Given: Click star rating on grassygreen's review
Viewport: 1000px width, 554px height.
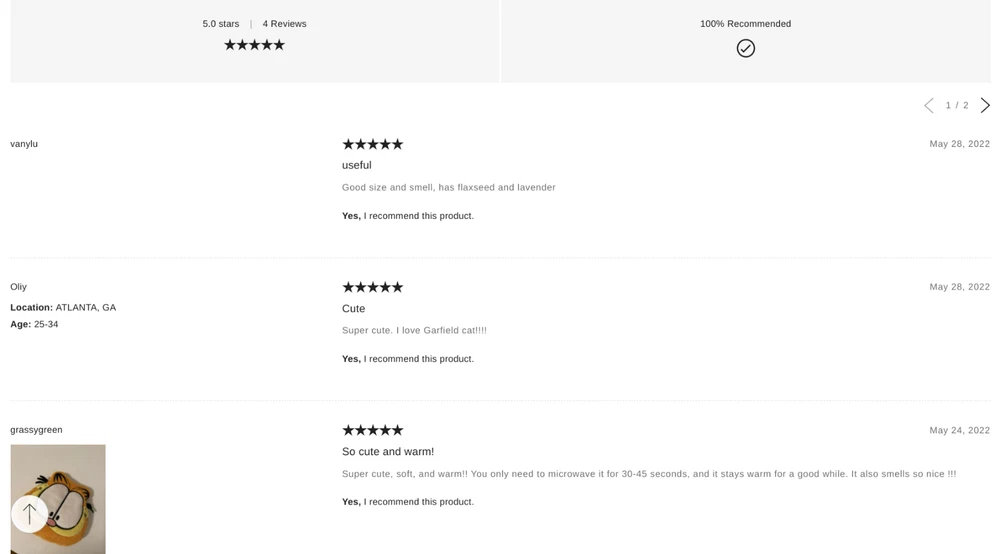Looking at the screenshot, I should [372, 430].
